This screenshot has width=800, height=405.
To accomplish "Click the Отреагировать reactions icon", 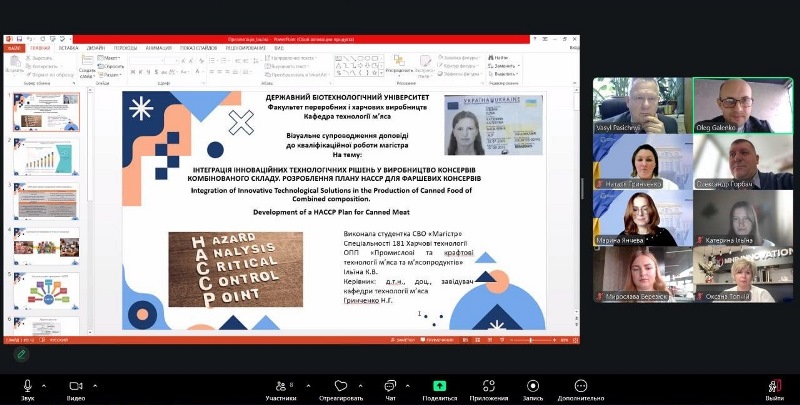I will (341, 386).
